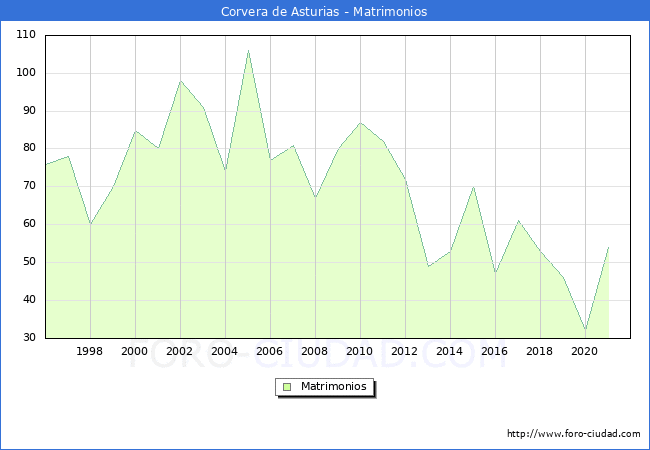This screenshot has height=450, width=650.
Task: Click the 2002 peak data point near 98
Action: tap(181, 81)
